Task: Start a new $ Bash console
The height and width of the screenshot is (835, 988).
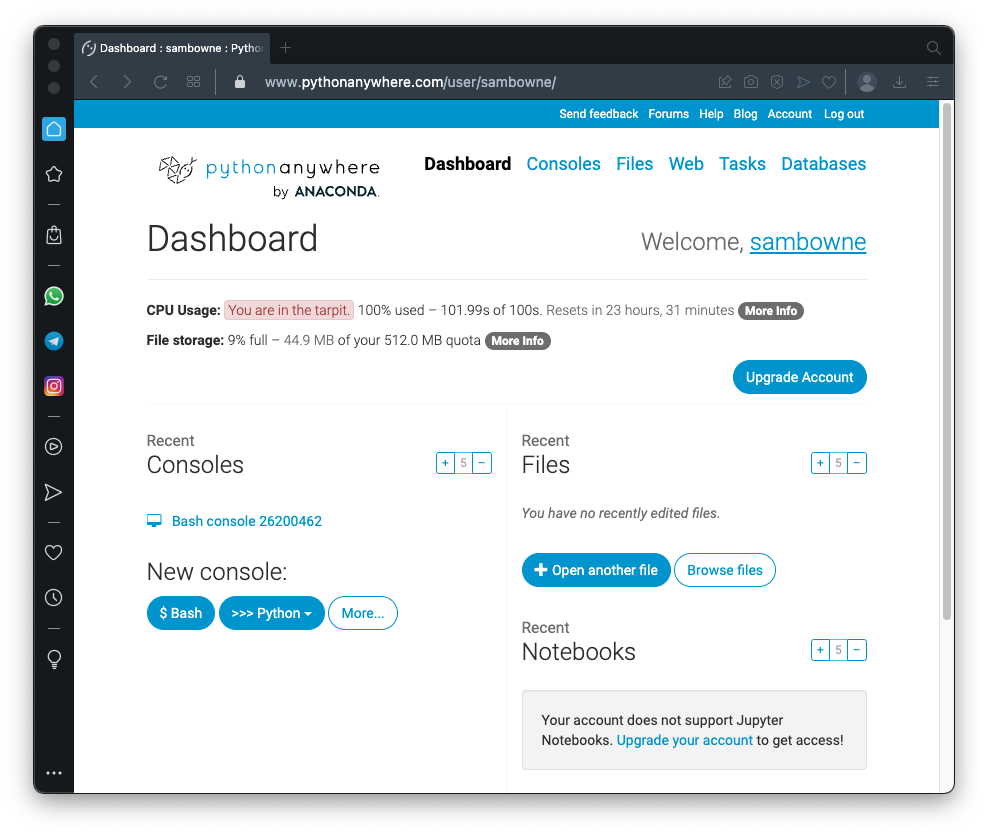Action: (x=181, y=613)
